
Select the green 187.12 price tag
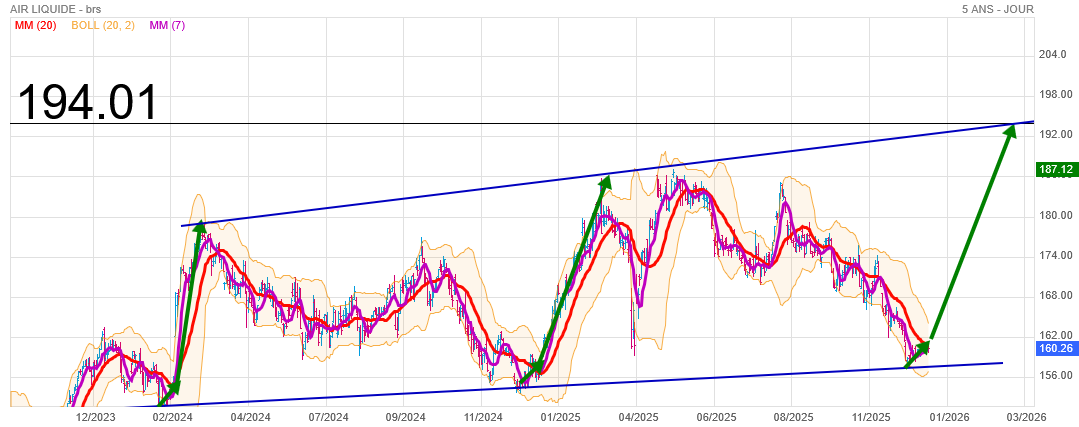point(1056,170)
